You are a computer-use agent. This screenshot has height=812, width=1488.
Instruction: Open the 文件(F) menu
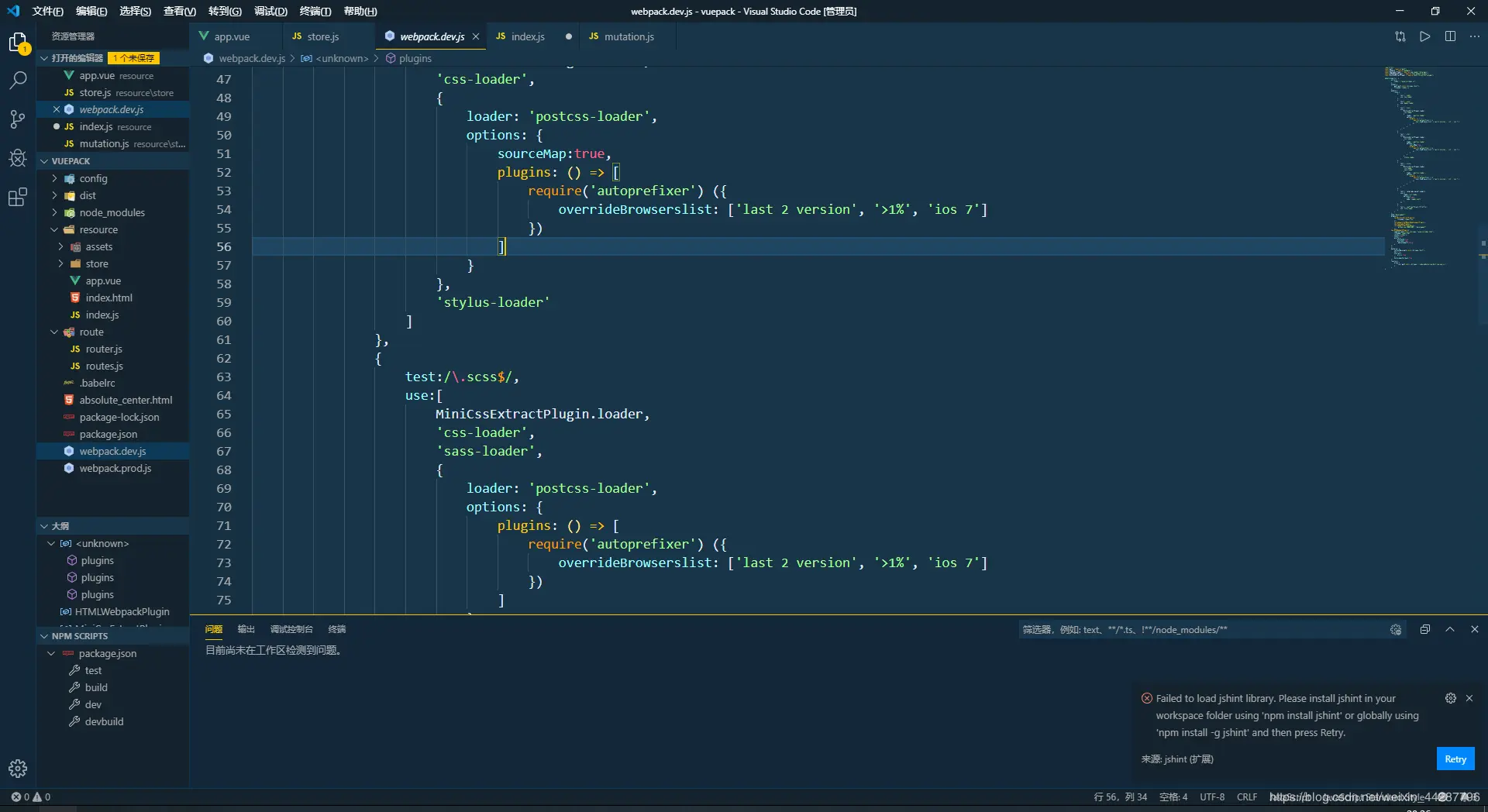48,11
